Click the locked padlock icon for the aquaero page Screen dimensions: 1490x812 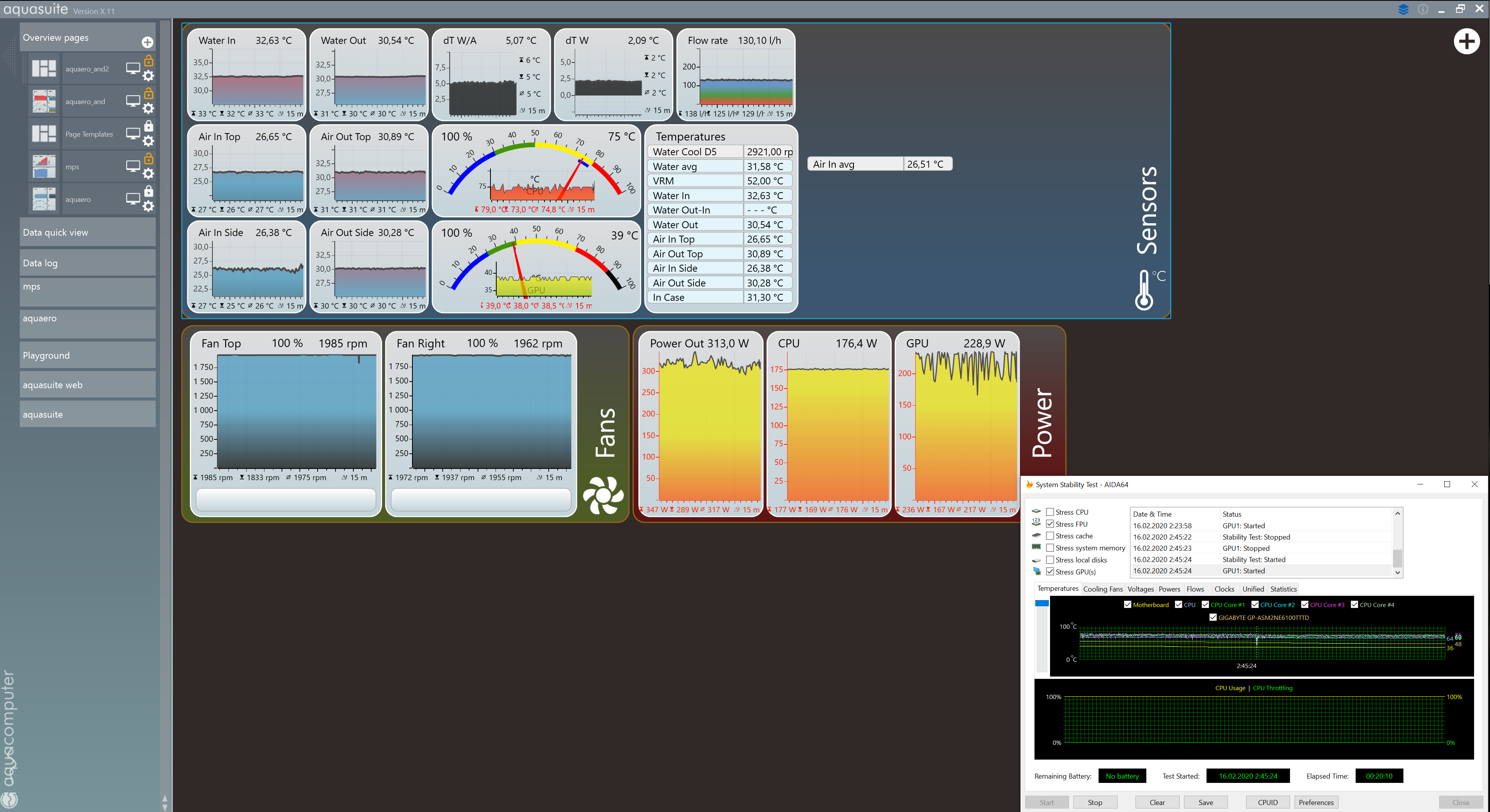point(149,191)
